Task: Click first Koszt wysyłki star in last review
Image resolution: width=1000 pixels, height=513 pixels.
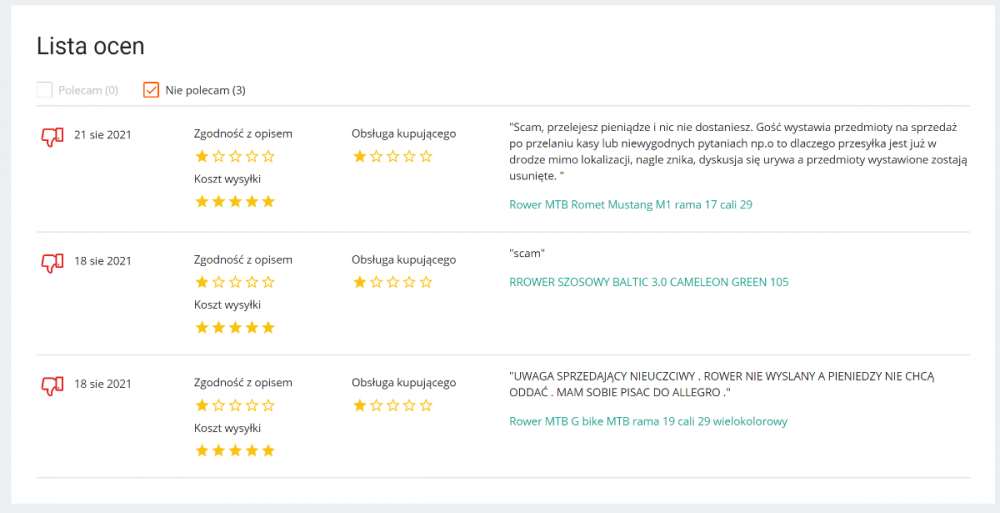Action: click(x=202, y=450)
